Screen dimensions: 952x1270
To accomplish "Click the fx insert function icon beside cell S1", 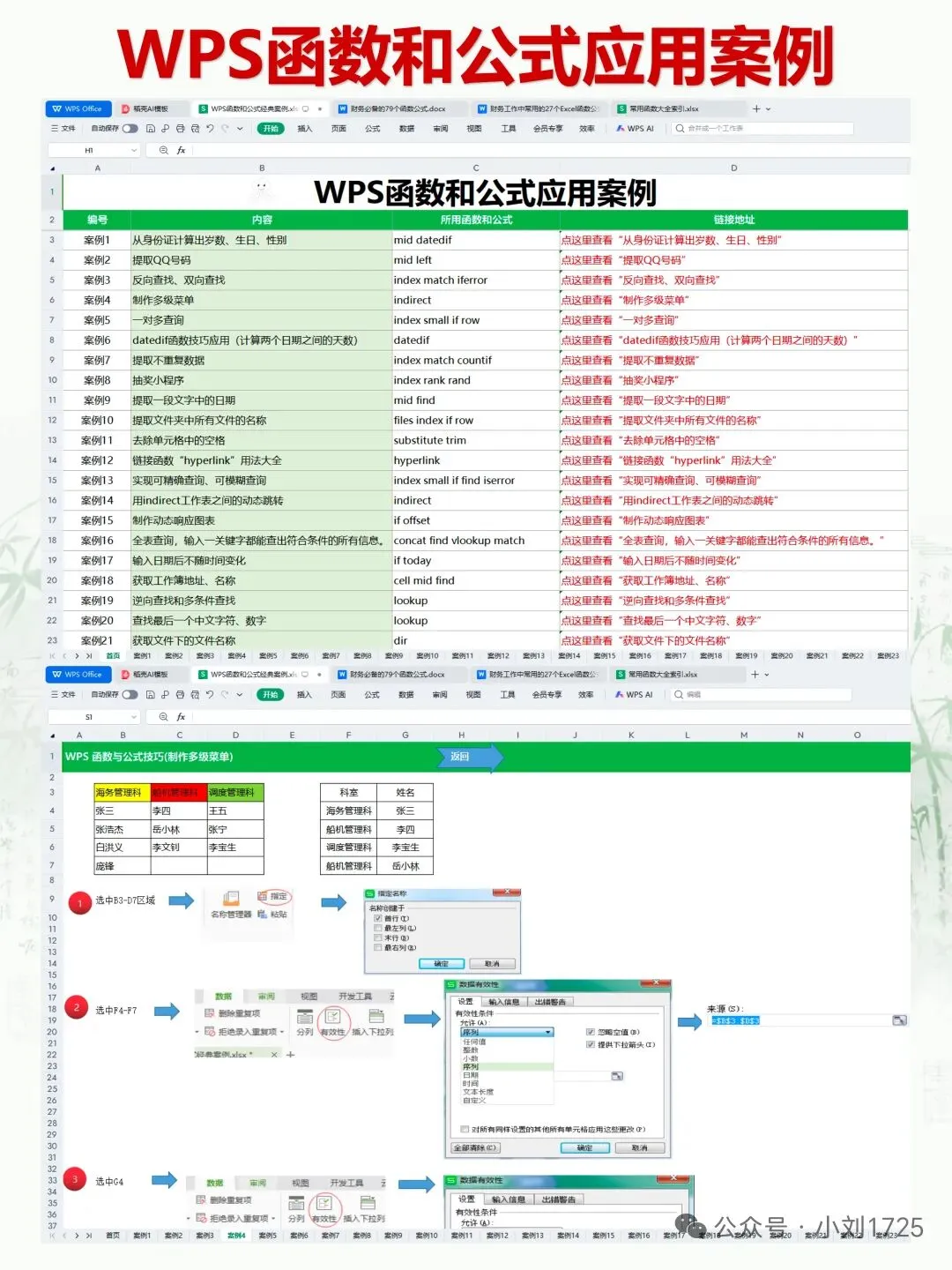I will (x=181, y=717).
